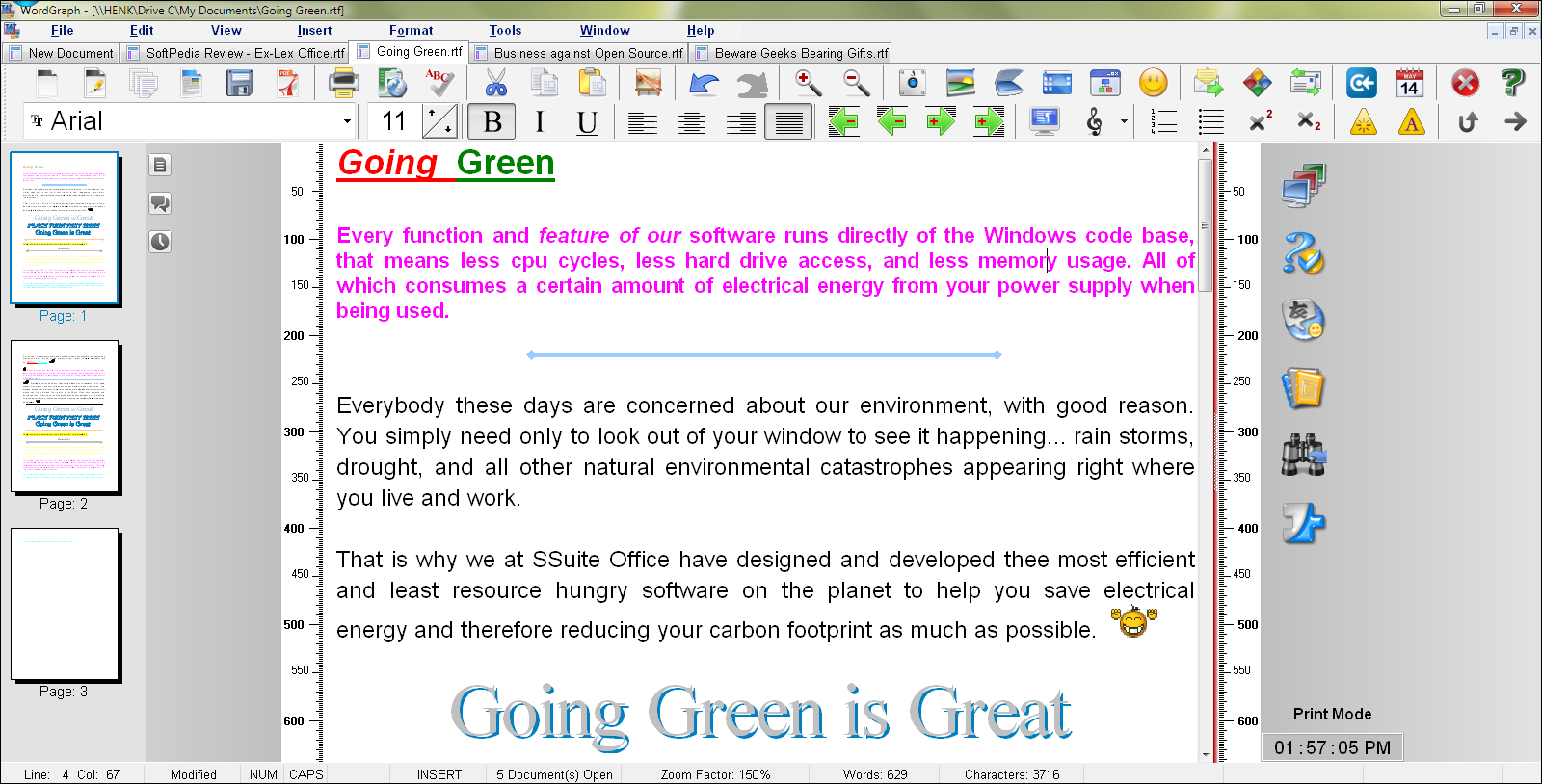
Task: Click the binoculars find icon in sidebar
Action: (1303, 455)
